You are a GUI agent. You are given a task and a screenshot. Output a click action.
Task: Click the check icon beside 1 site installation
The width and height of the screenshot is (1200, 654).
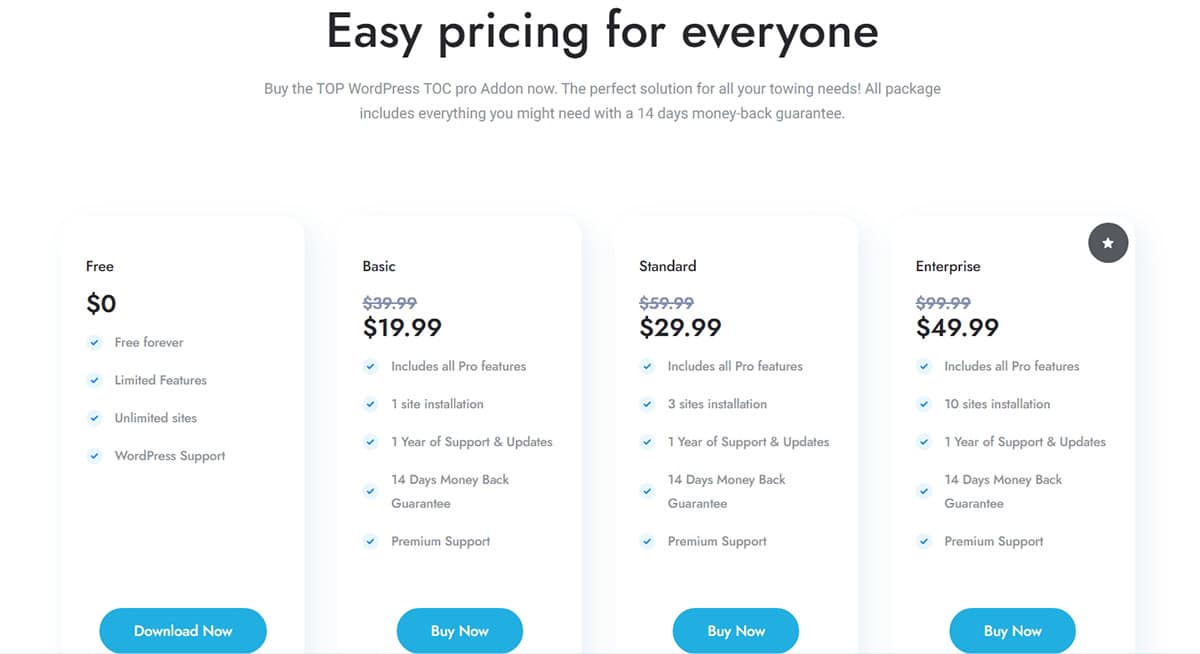[x=371, y=404]
